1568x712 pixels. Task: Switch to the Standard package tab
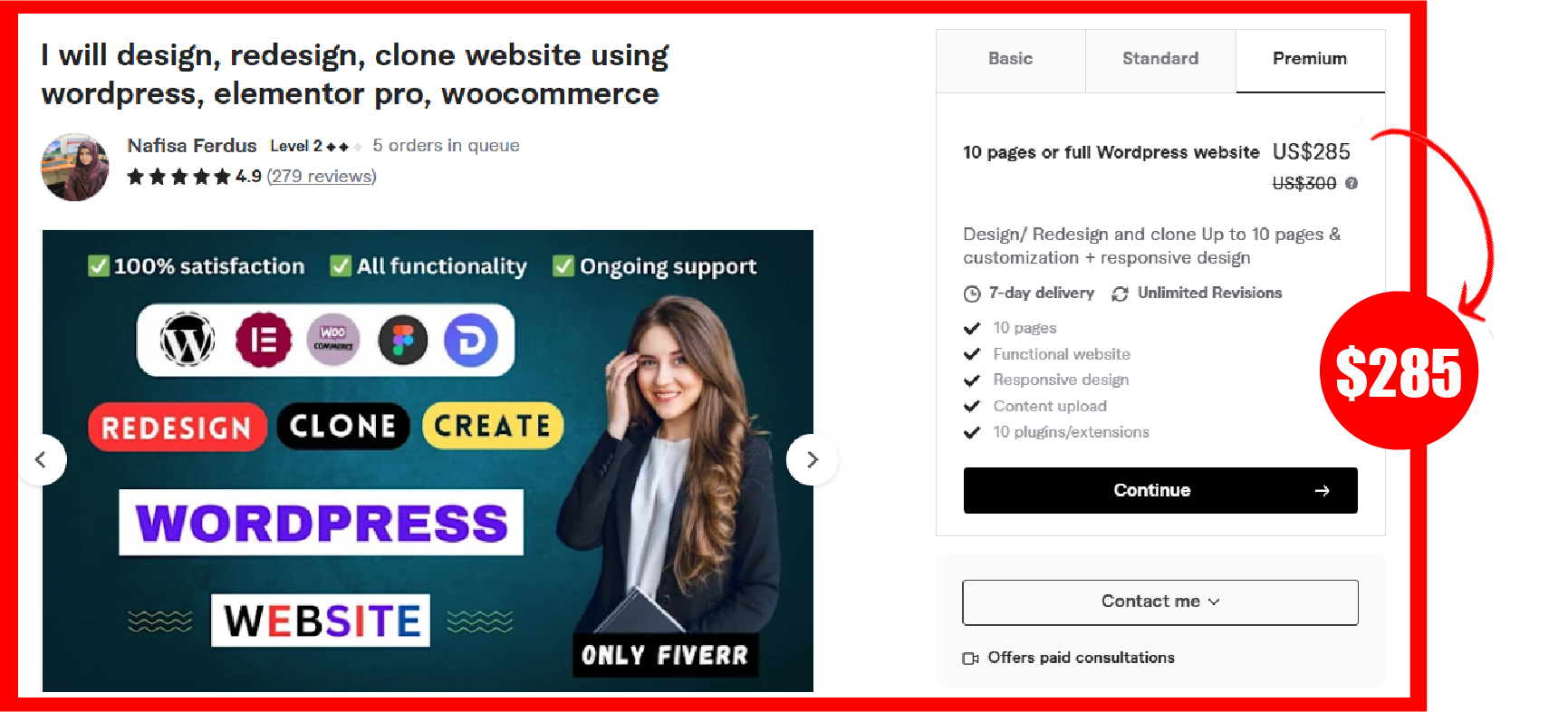[x=1160, y=60]
